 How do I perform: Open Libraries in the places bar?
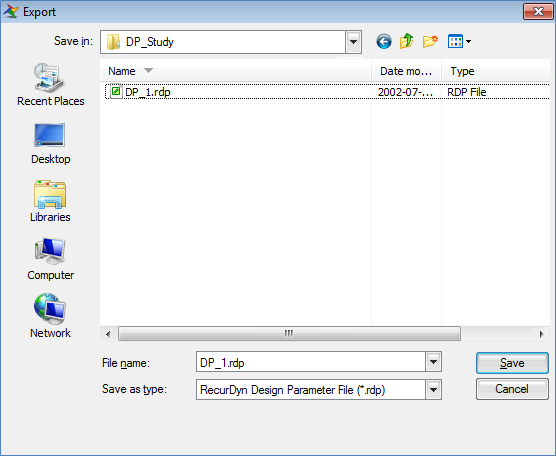50,201
